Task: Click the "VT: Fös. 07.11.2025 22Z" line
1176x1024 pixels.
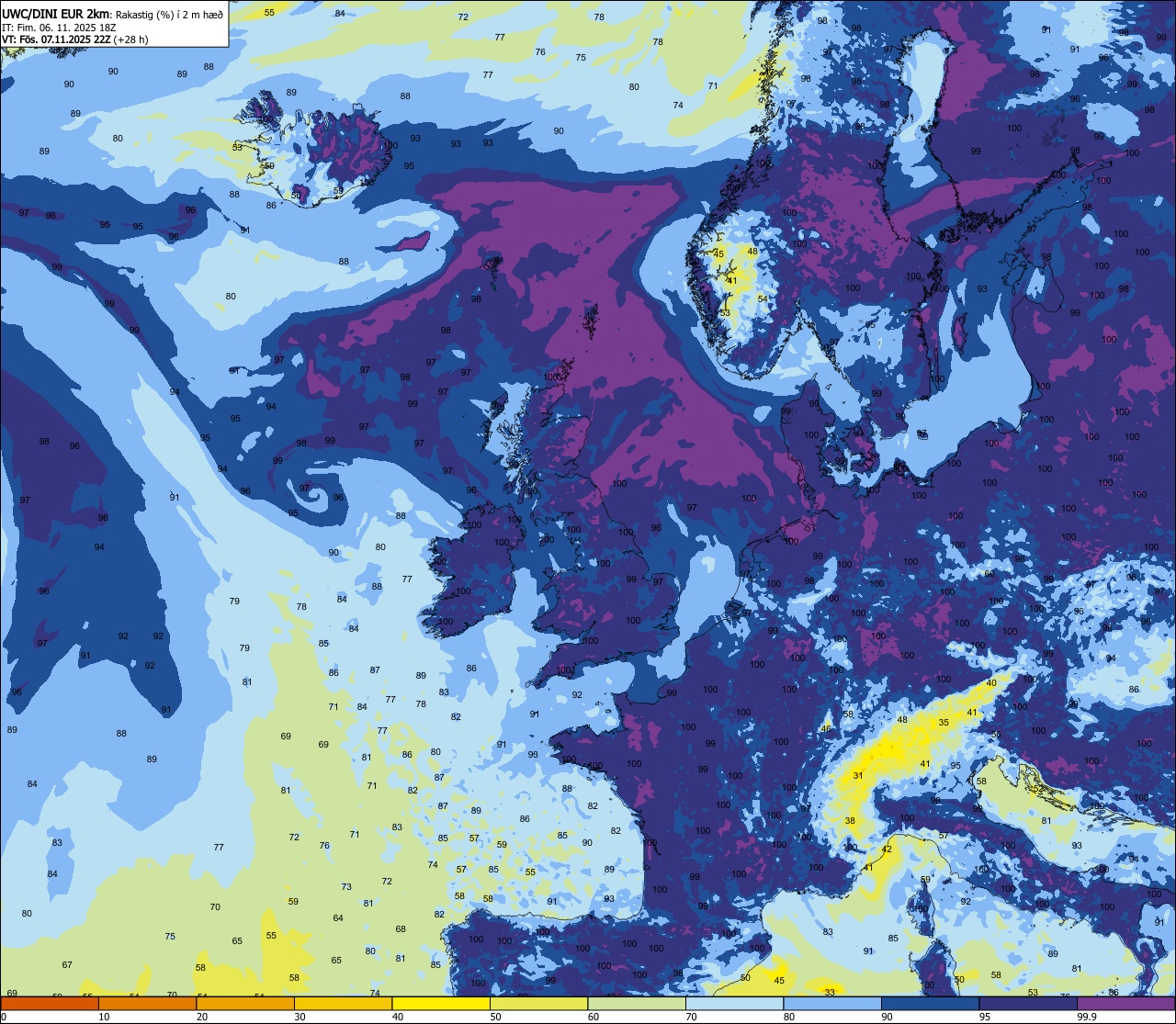Action: [x=57, y=39]
